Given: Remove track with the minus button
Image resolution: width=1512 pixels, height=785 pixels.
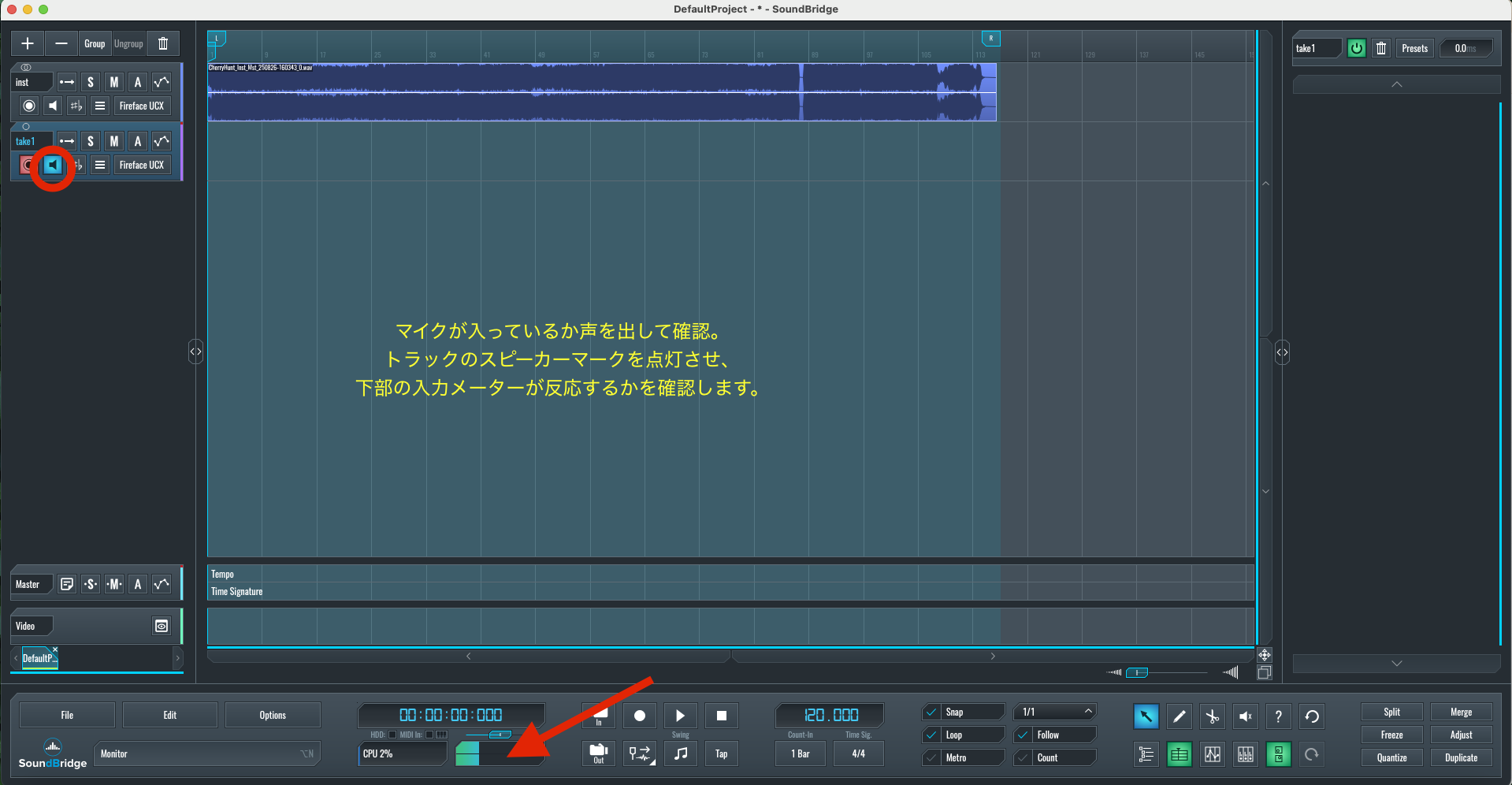Looking at the screenshot, I should tap(61, 43).
